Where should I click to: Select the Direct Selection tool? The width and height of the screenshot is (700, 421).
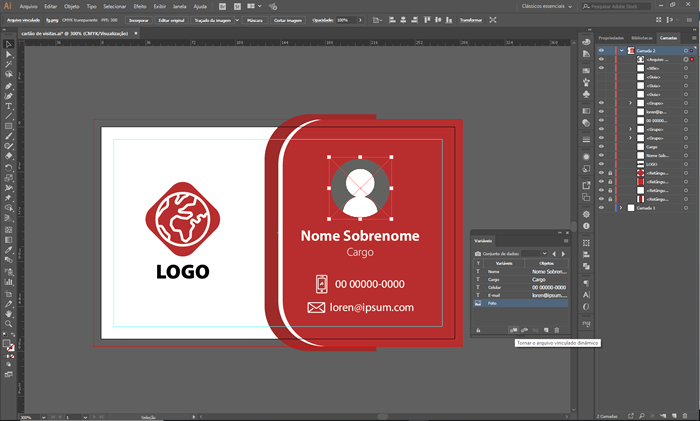pyautogui.click(x=8, y=54)
